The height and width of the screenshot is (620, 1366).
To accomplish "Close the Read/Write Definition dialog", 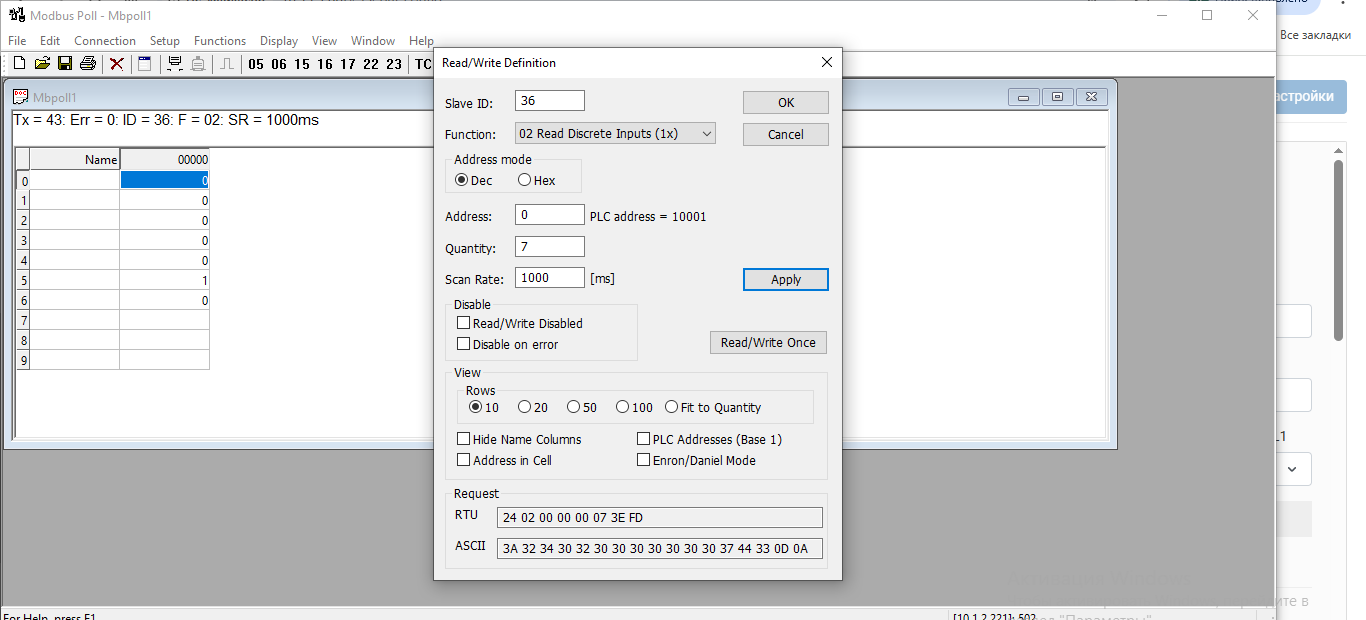I will (x=826, y=62).
